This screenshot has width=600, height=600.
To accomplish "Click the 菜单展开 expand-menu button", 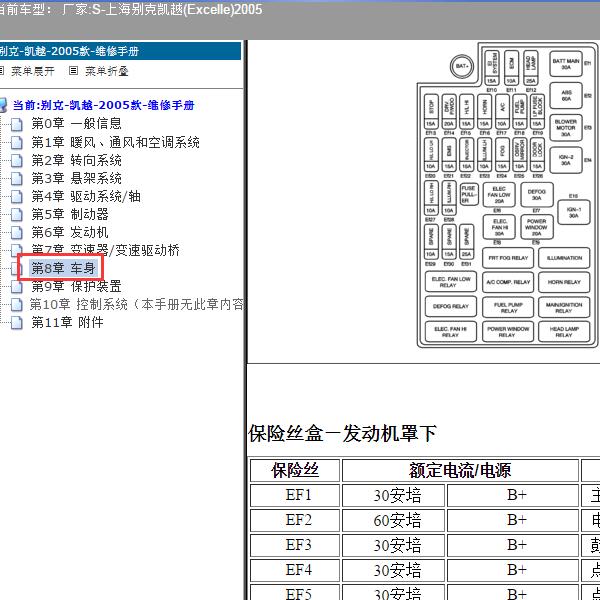I will coord(33,71).
